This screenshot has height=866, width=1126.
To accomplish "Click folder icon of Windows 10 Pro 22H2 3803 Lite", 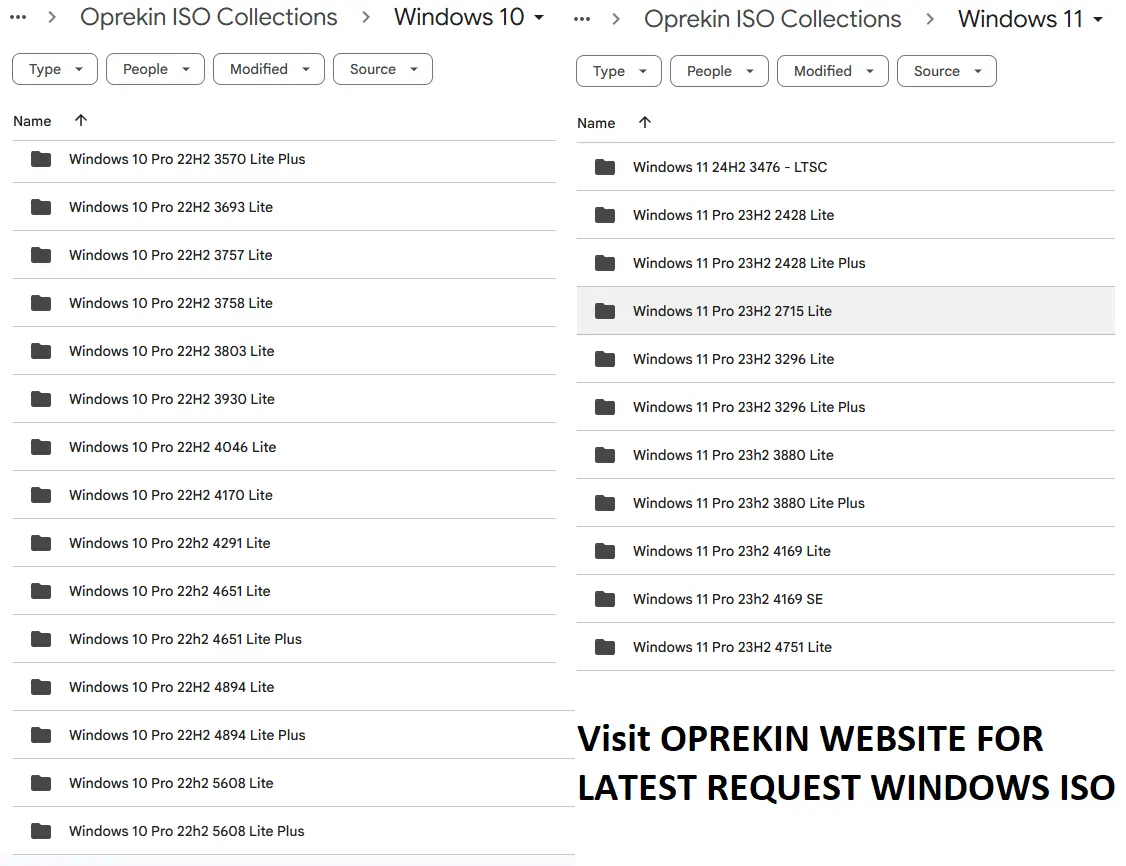I will point(41,351).
